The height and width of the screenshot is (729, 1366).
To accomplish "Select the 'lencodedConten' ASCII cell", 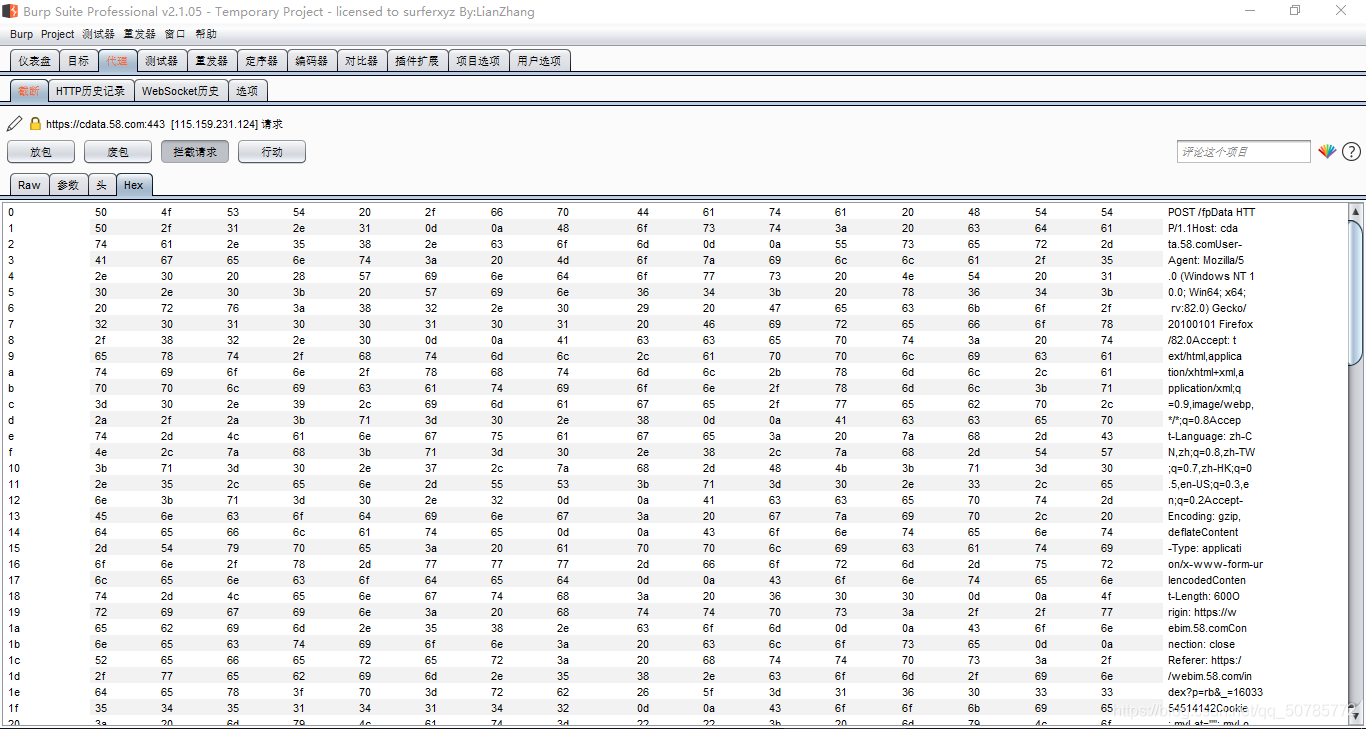I will tap(1207, 580).
